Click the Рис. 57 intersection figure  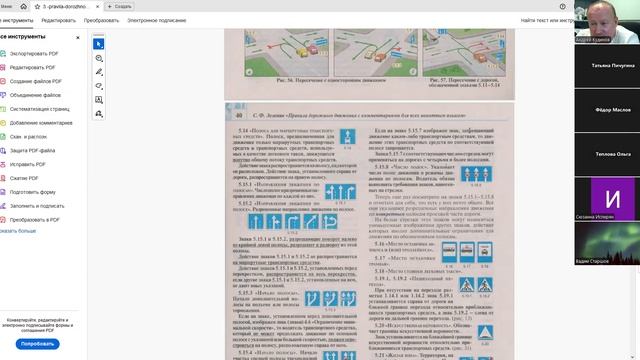[x=464, y=53]
